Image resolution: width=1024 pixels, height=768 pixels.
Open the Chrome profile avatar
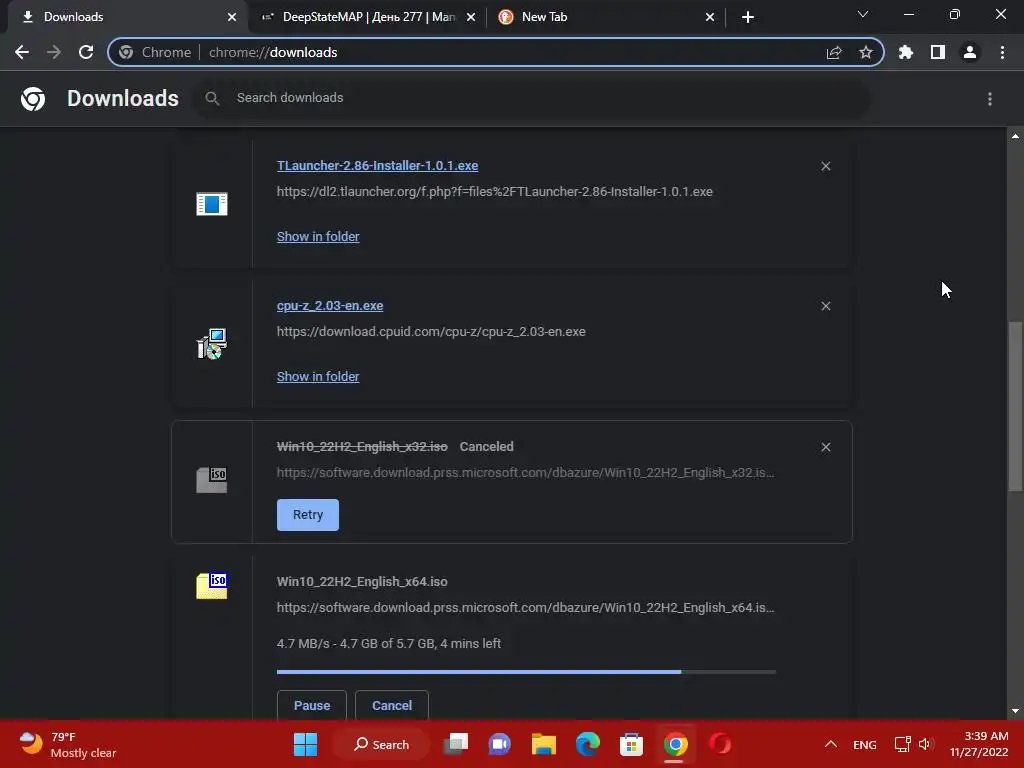pos(970,52)
